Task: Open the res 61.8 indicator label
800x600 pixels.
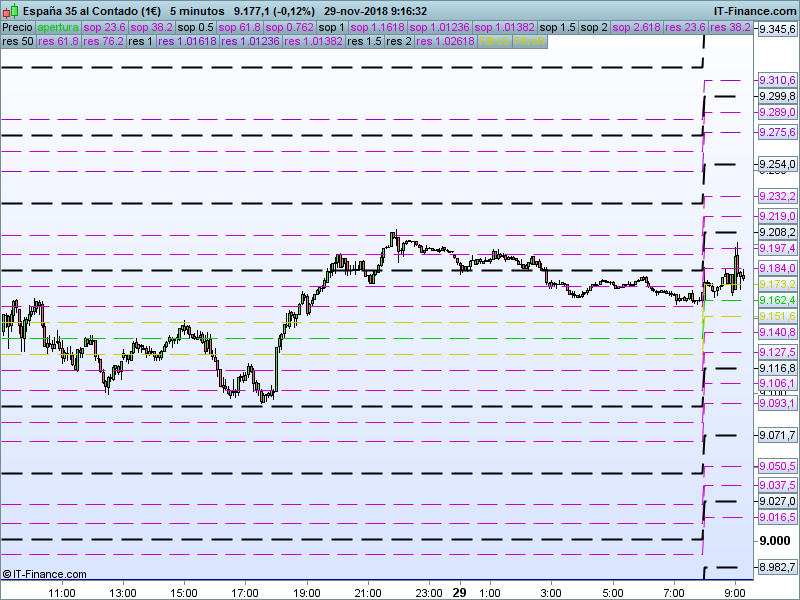Action: pos(58,41)
